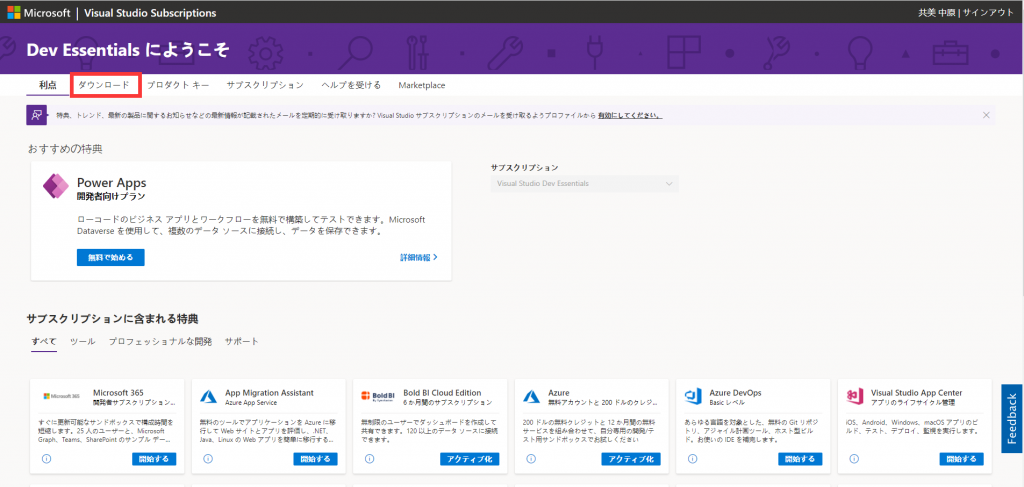Click アクティブ化 on the Azure card
This screenshot has height=487, width=1024.
630,459
